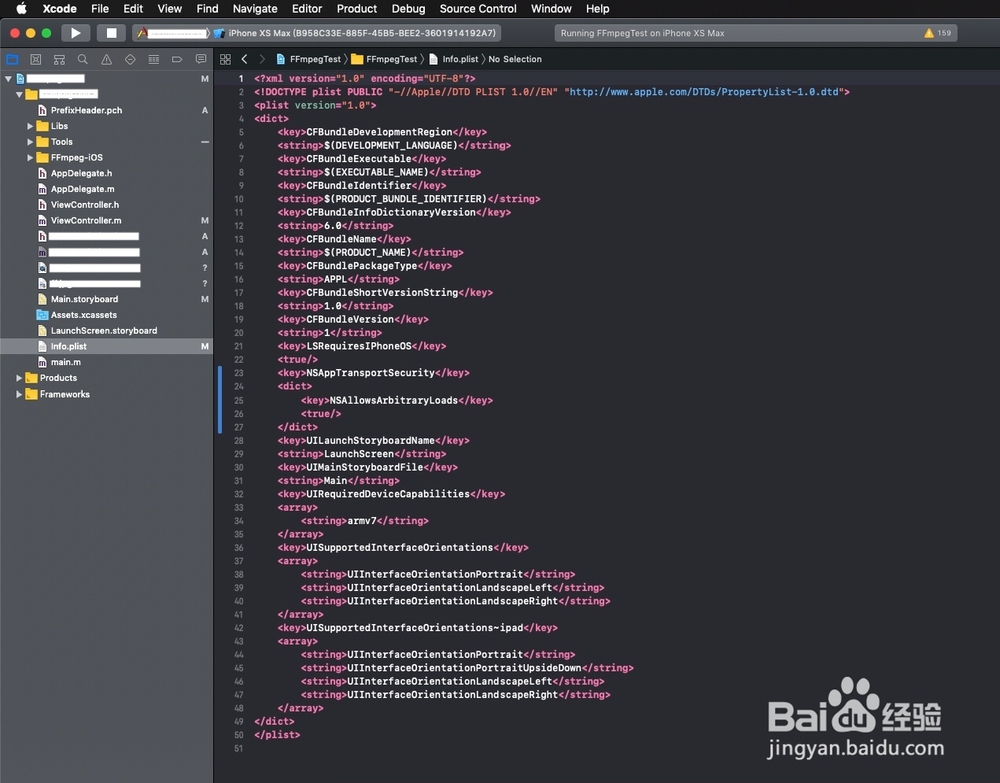This screenshot has width=1000, height=783.
Task: Click FFmpegTest folder in jump bar
Action: click(385, 59)
